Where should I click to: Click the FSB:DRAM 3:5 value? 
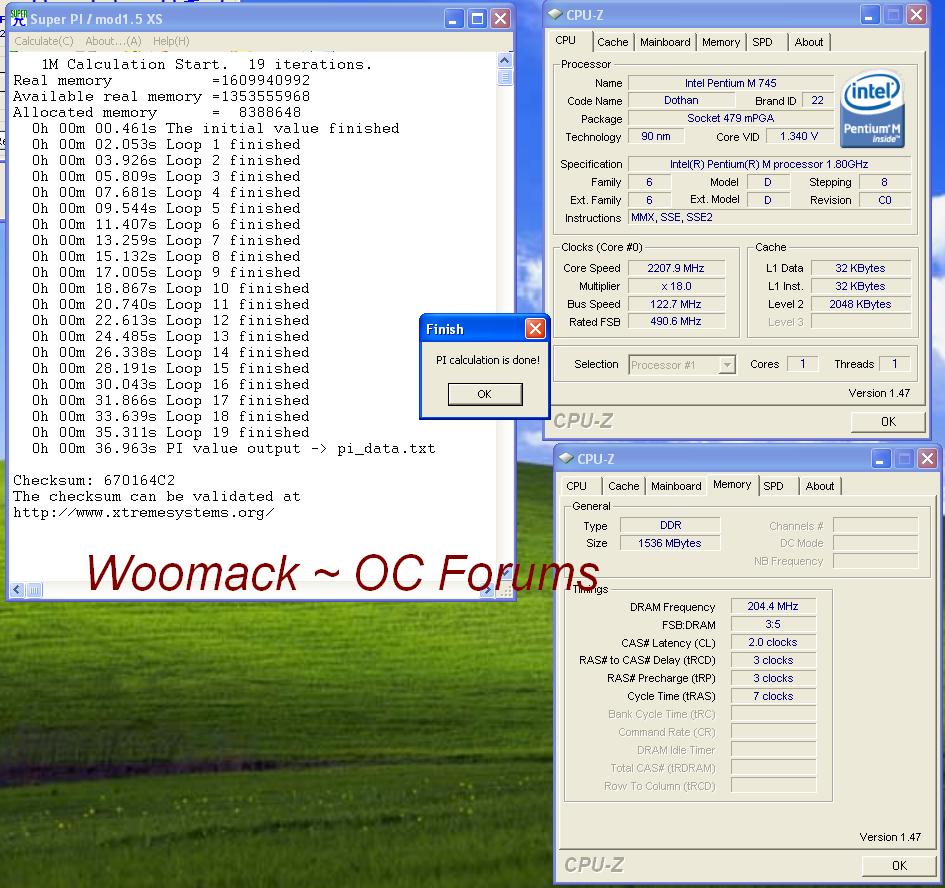point(773,625)
